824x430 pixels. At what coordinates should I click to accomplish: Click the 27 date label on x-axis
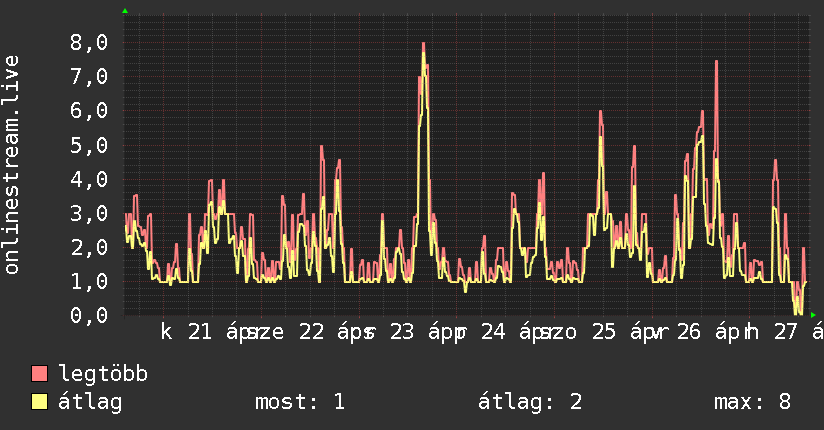click(786, 332)
